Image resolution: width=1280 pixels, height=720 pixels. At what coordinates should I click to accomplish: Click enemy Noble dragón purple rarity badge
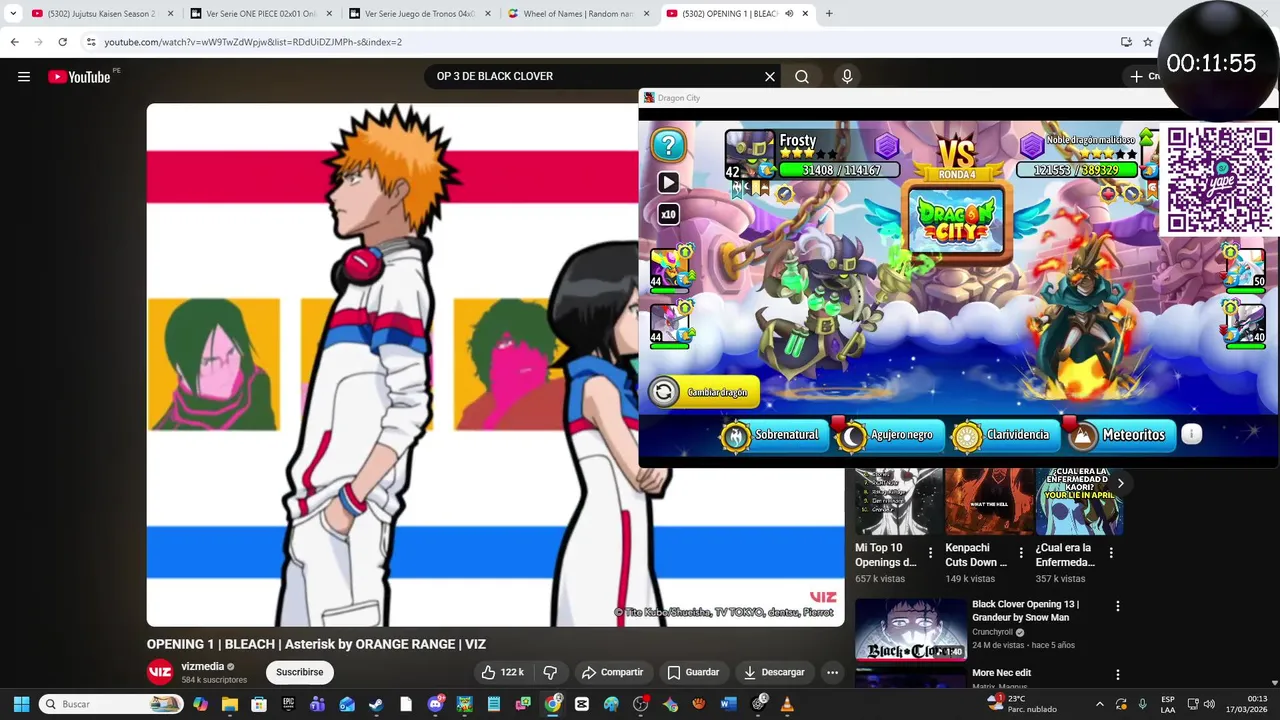pyautogui.click(x=1031, y=146)
